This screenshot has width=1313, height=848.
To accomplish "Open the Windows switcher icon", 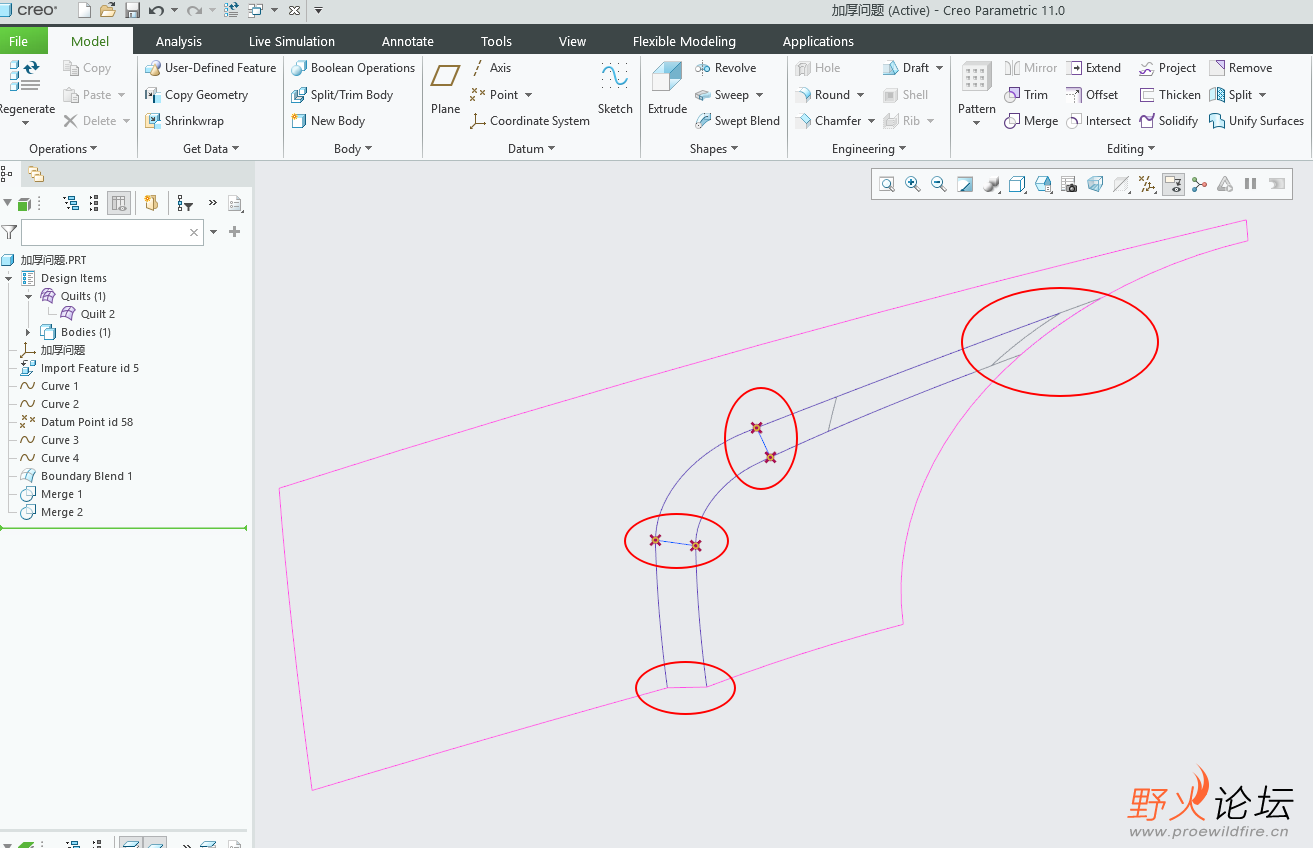I will (255, 10).
